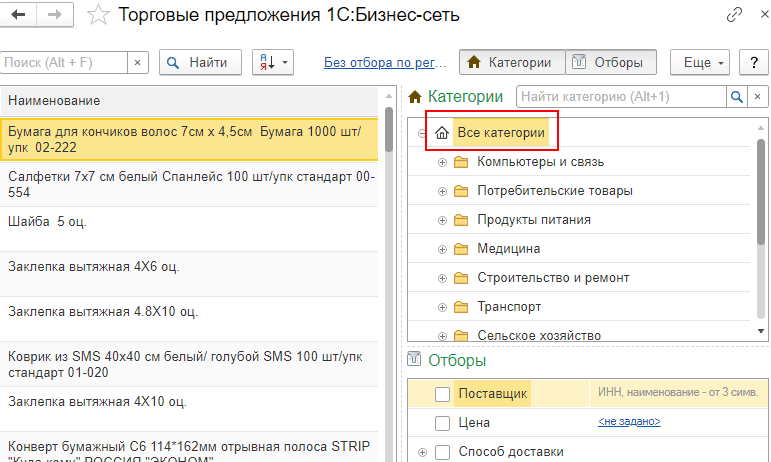Expand the Медицина category node

point(442,249)
